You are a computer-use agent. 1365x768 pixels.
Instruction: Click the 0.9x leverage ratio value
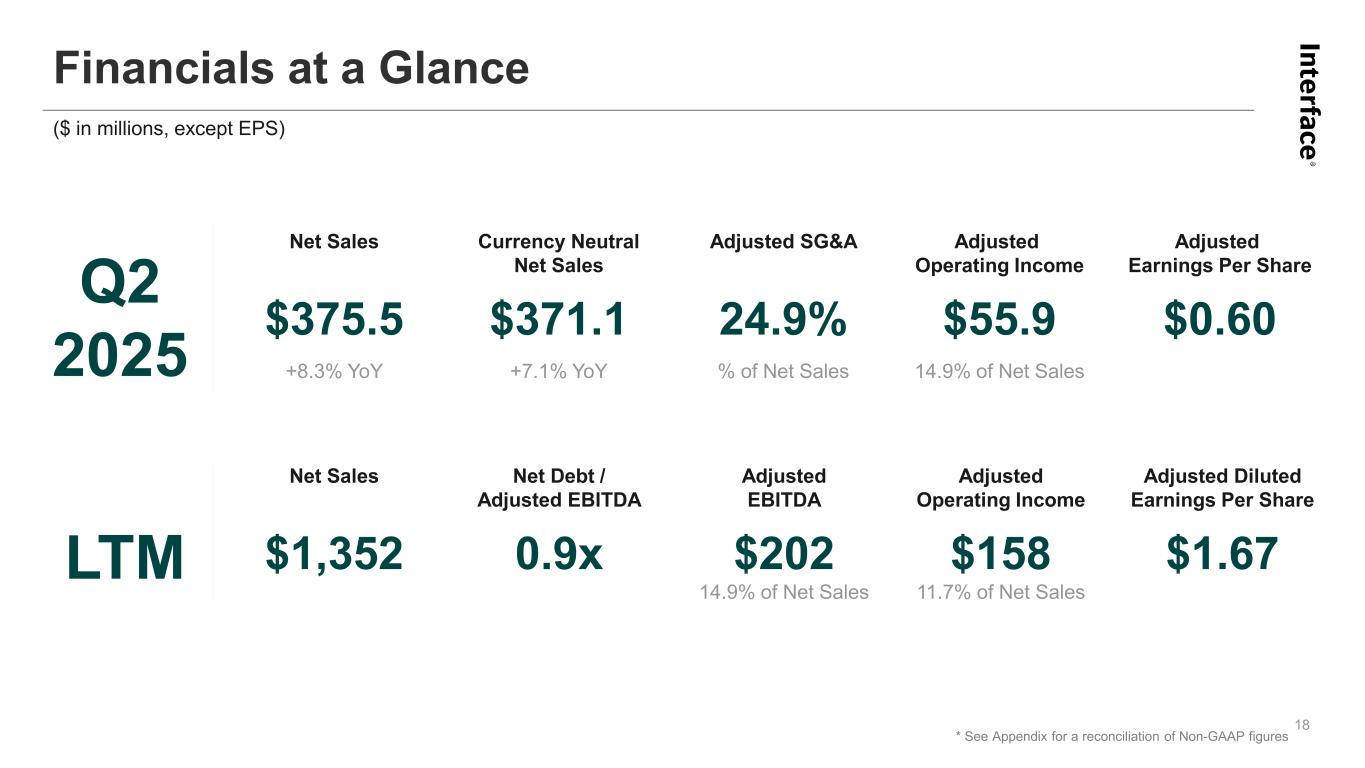click(x=559, y=553)
